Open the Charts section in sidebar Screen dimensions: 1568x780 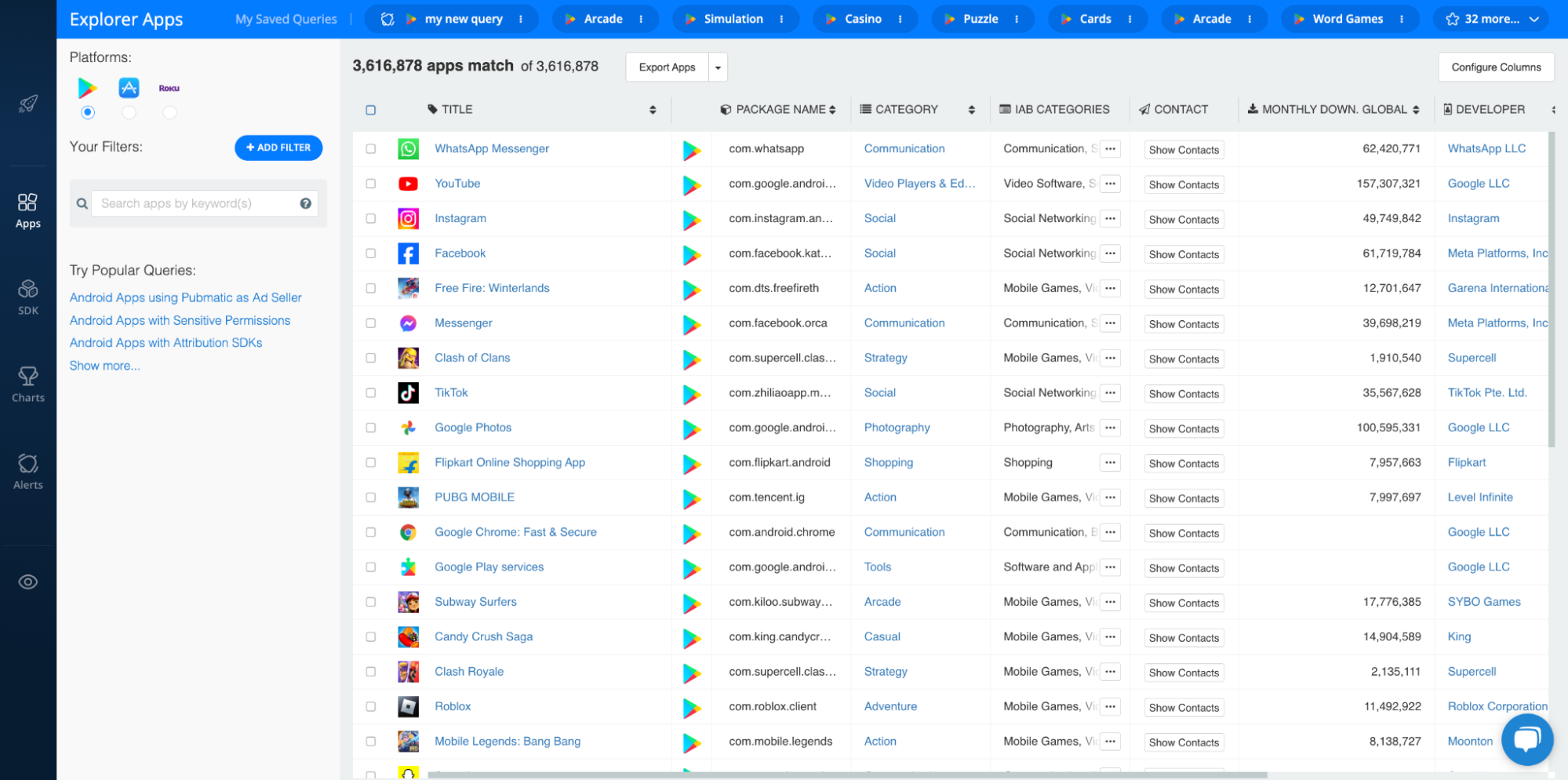(x=27, y=385)
